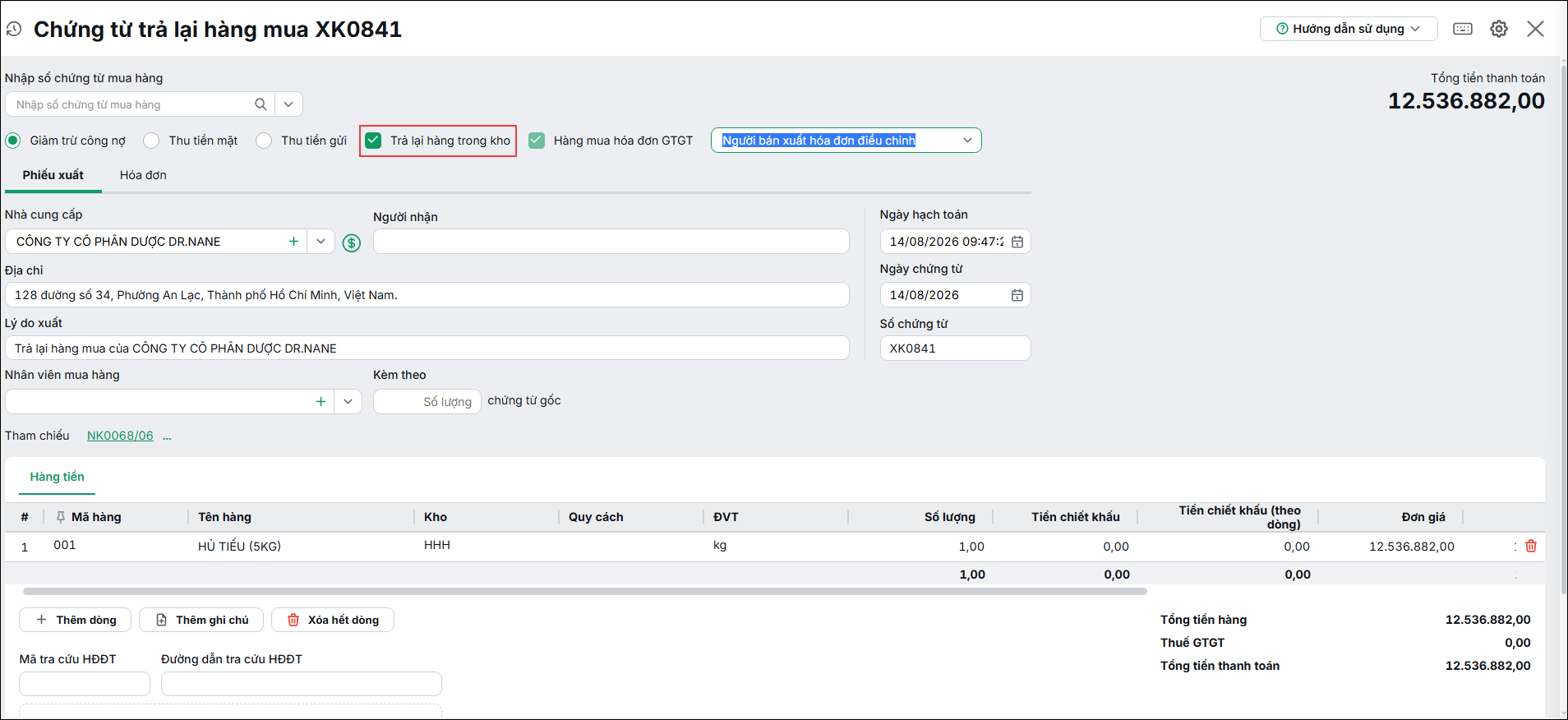
Task: Click Thêm dòng button
Action: pos(76,620)
